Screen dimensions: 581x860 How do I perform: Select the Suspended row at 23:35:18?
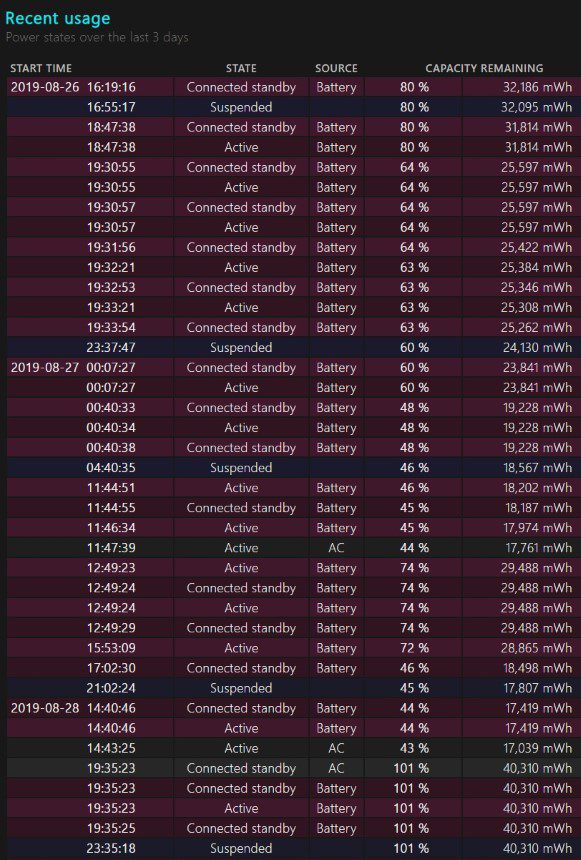tap(294, 848)
